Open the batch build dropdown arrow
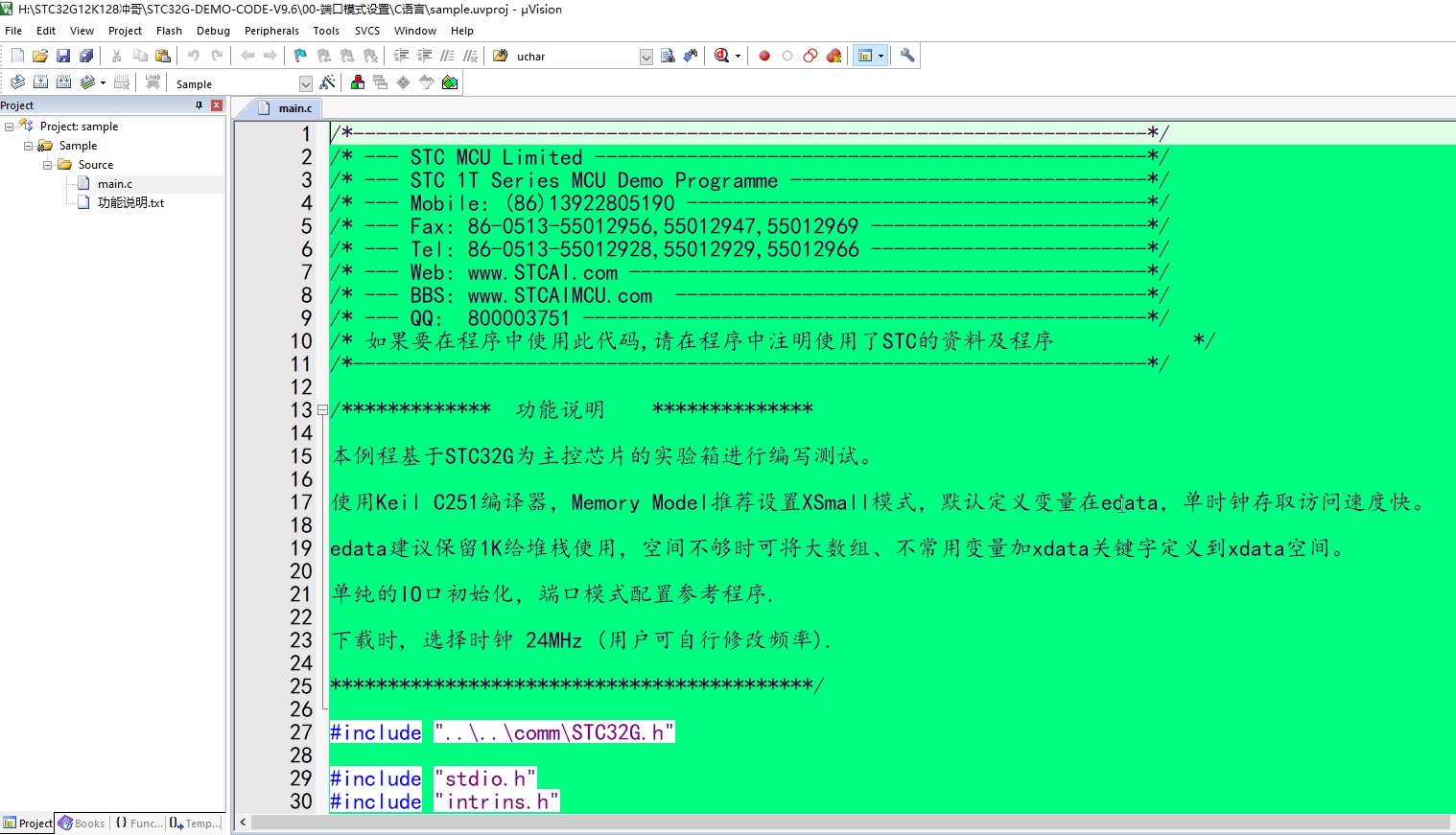The width and height of the screenshot is (1456, 835). pyautogui.click(x=103, y=82)
